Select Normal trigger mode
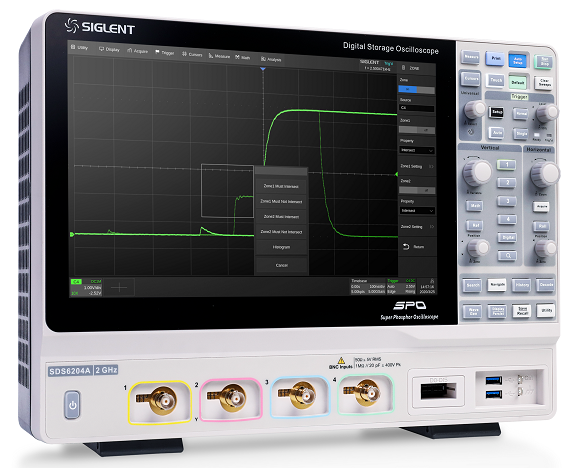The image size is (575, 468). (520, 114)
